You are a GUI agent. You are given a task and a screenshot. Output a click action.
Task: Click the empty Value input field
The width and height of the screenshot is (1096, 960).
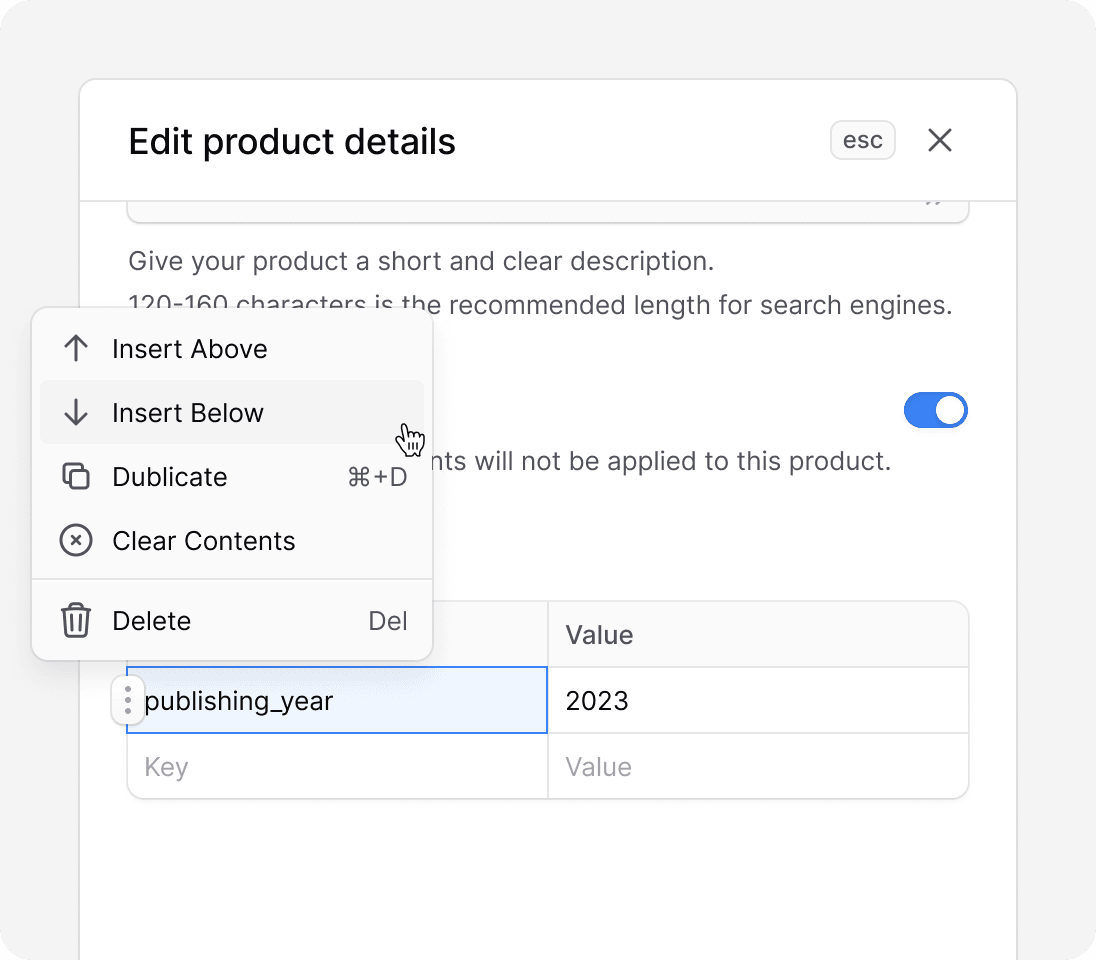click(700, 766)
